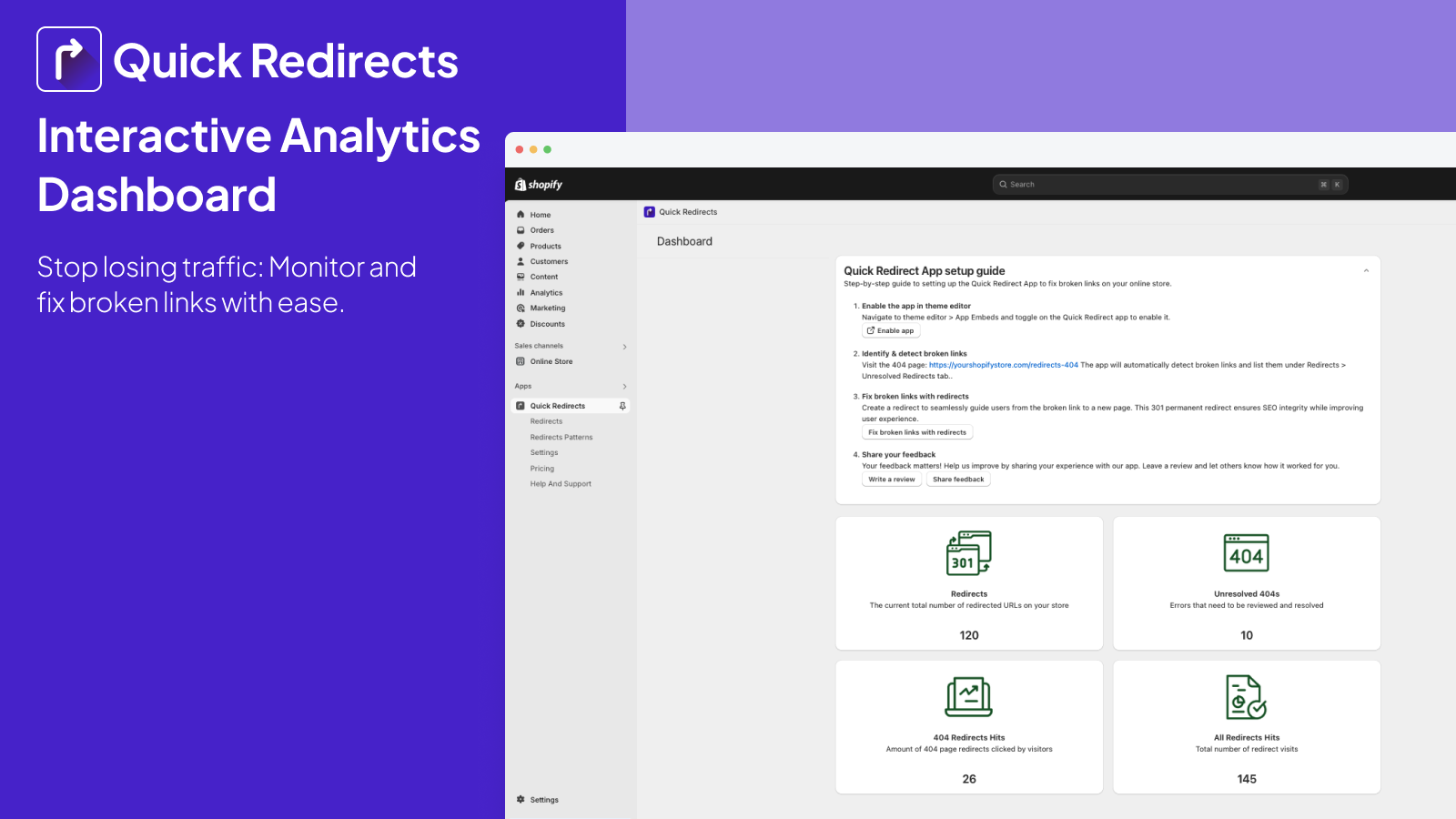Viewport: 1456px width, 819px height.
Task: Select Quick Redirects in the Apps list
Action: (x=571, y=406)
